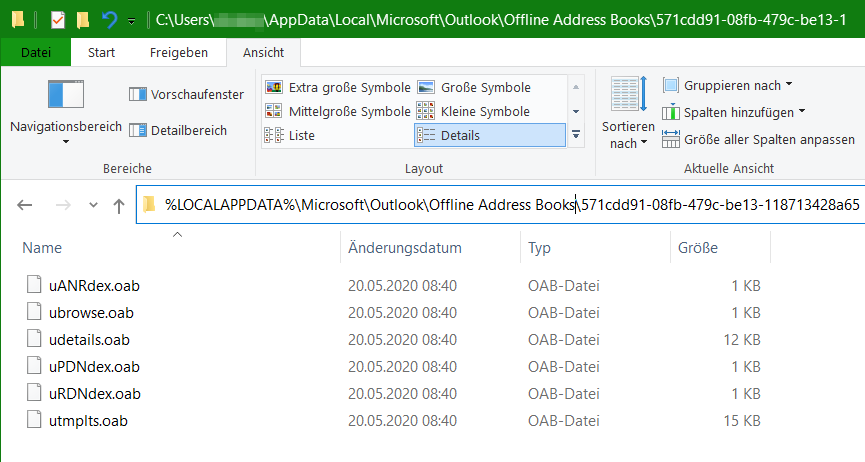Image resolution: width=865 pixels, height=462 pixels.
Task: Switch to the Freigeben ribbon tab
Action: tap(179, 53)
